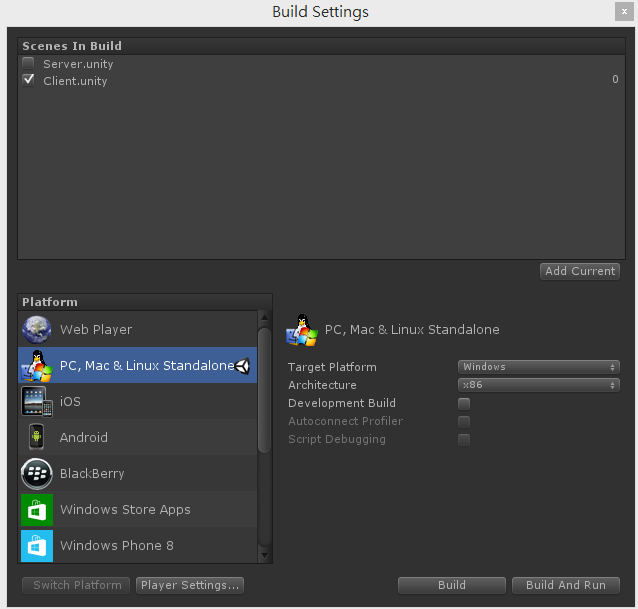Open Player Settings
This screenshot has width=638, height=609.
pyautogui.click(x=190, y=585)
